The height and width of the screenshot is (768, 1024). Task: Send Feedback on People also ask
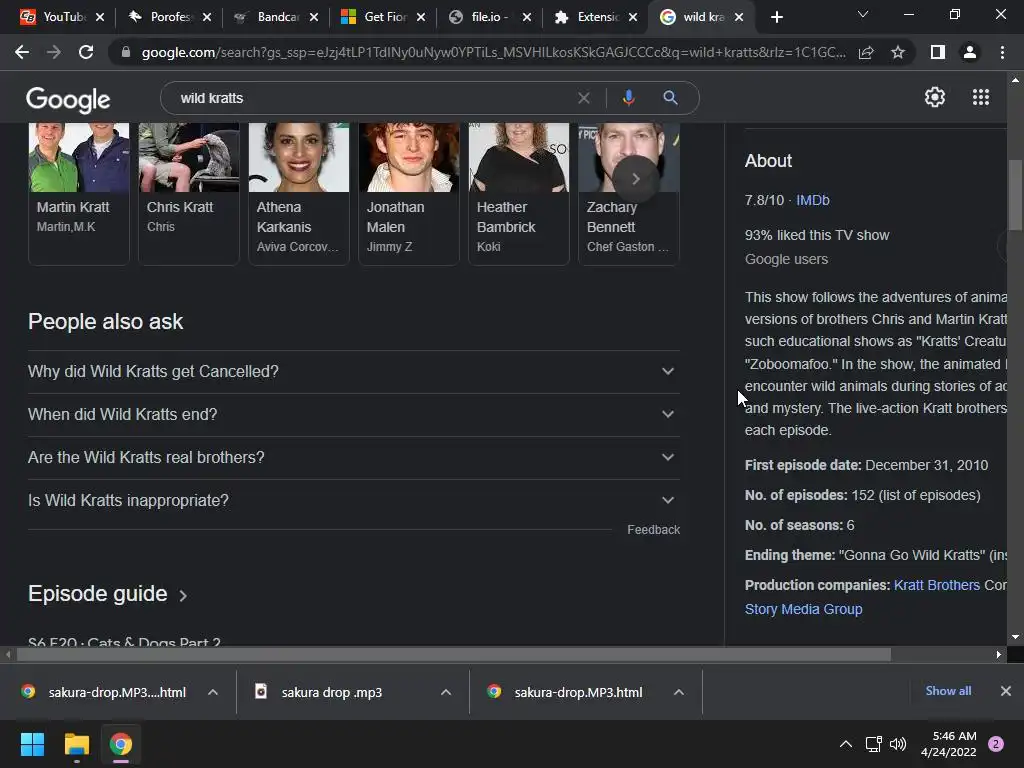tap(653, 530)
